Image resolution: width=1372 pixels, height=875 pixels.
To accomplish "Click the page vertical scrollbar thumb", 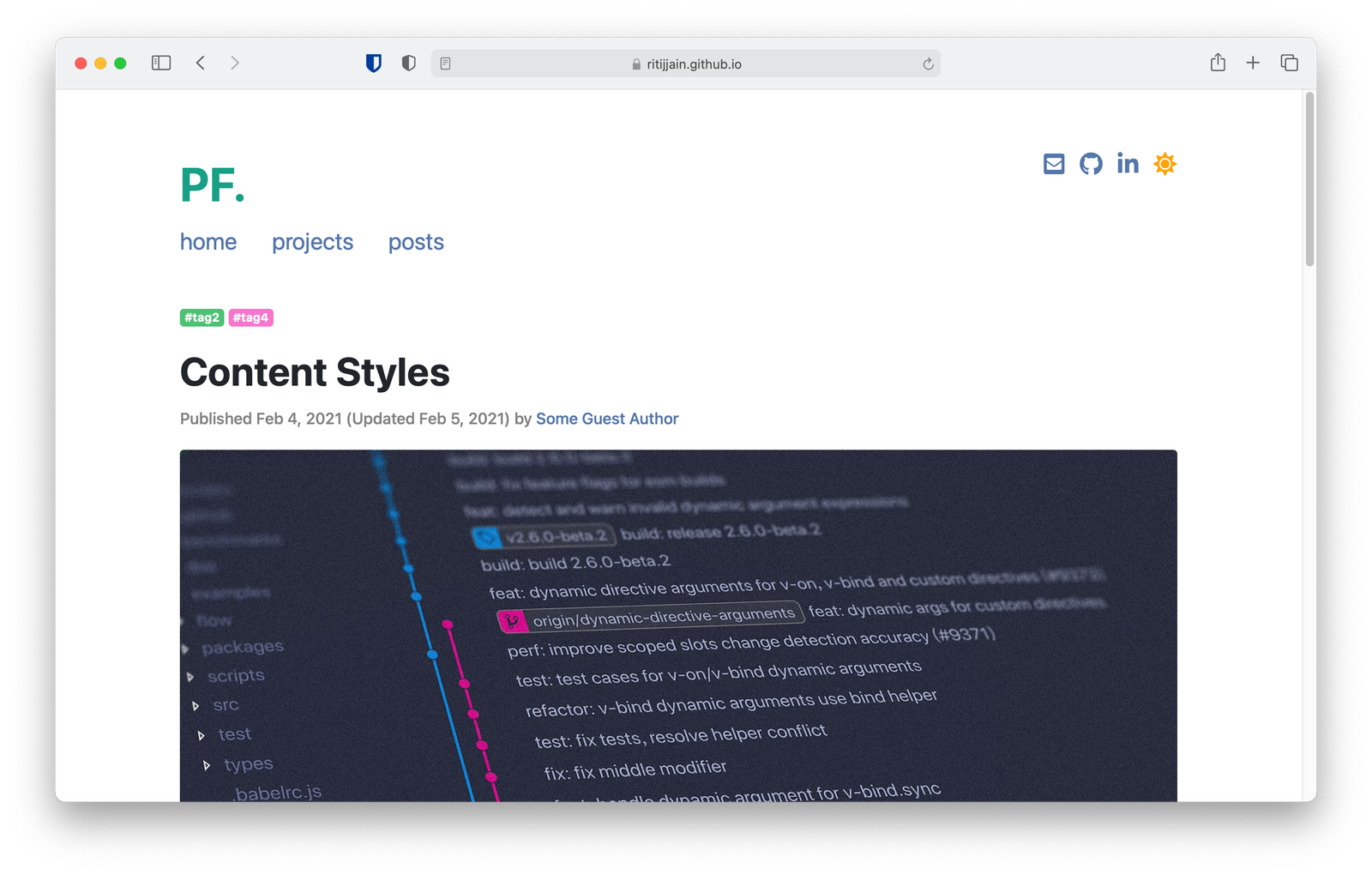I will click(1309, 179).
